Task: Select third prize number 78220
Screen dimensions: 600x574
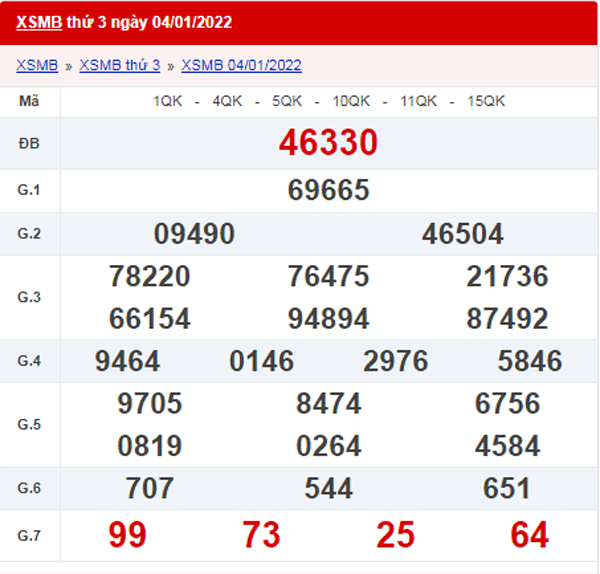Action: click(x=149, y=276)
